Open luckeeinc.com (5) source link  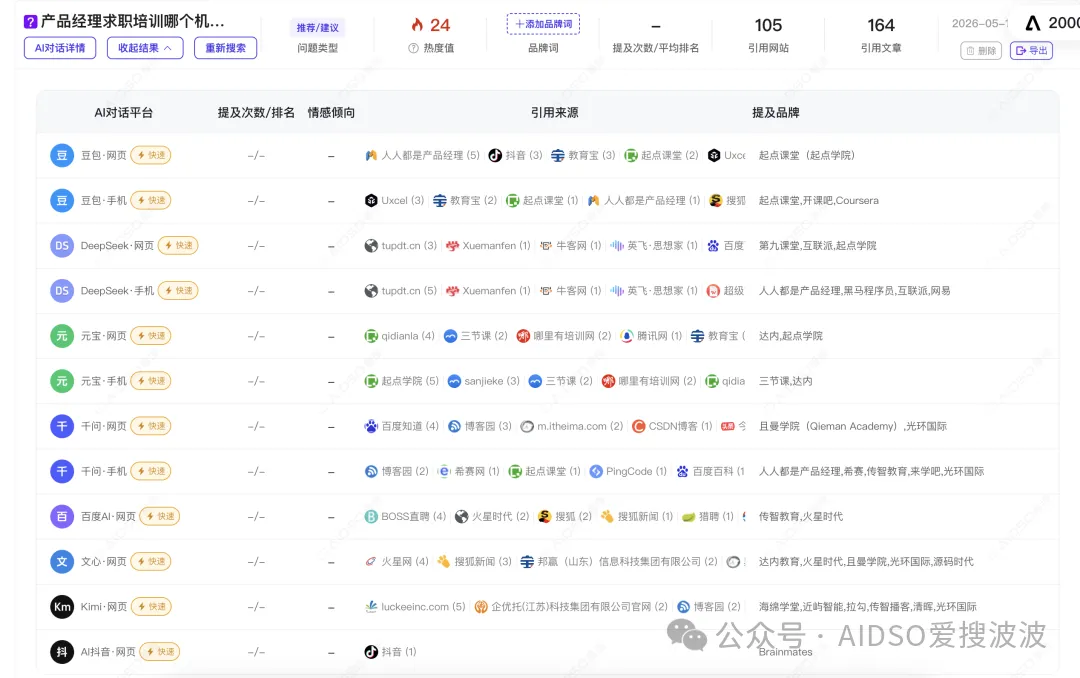click(x=415, y=606)
